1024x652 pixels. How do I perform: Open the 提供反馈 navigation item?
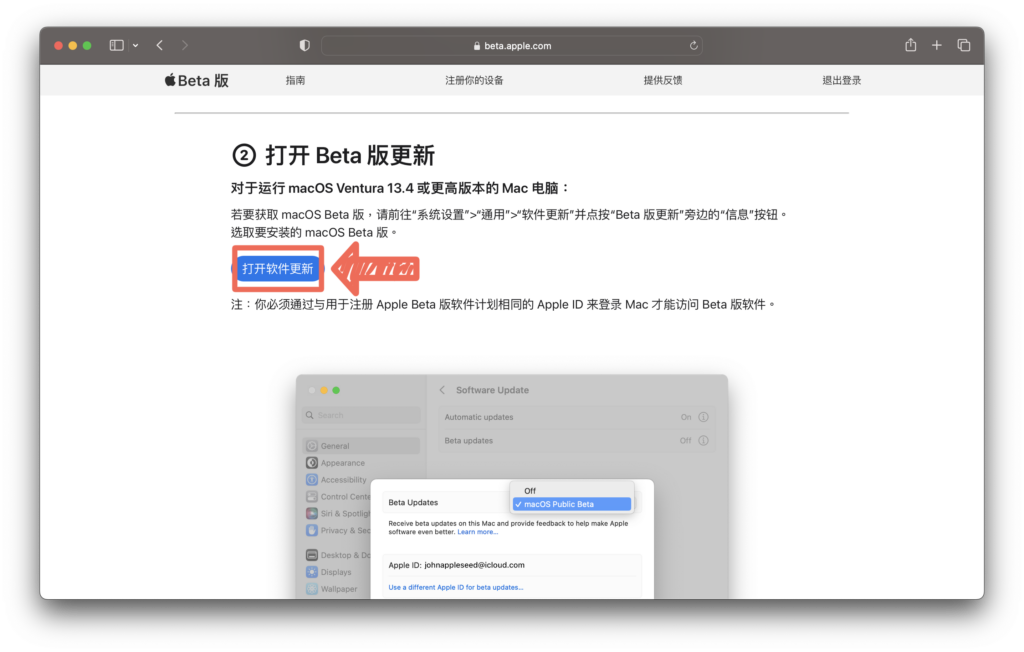(x=663, y=80)
